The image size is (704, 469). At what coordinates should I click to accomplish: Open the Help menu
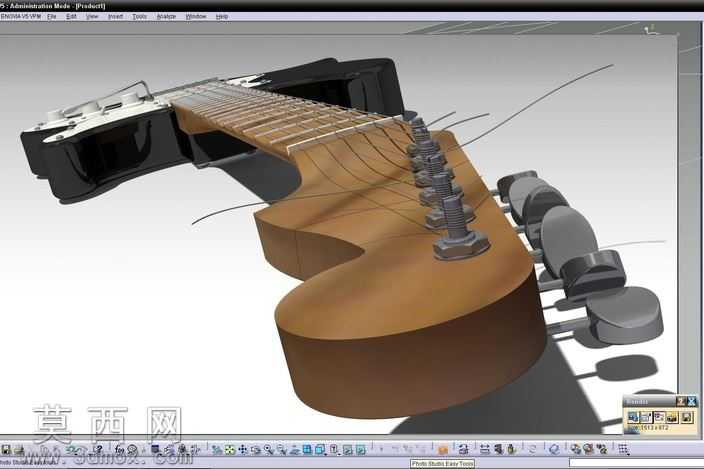coord(222,16)
